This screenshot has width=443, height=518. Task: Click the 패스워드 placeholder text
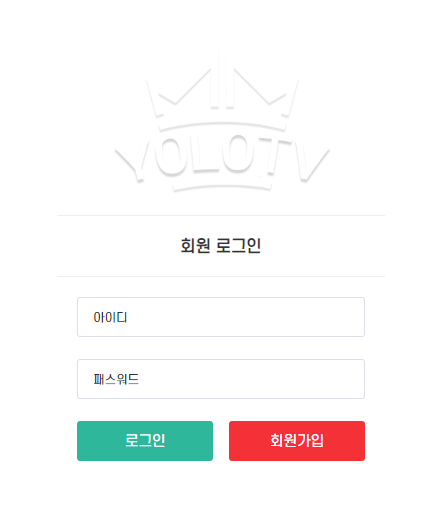coord(116,379)
